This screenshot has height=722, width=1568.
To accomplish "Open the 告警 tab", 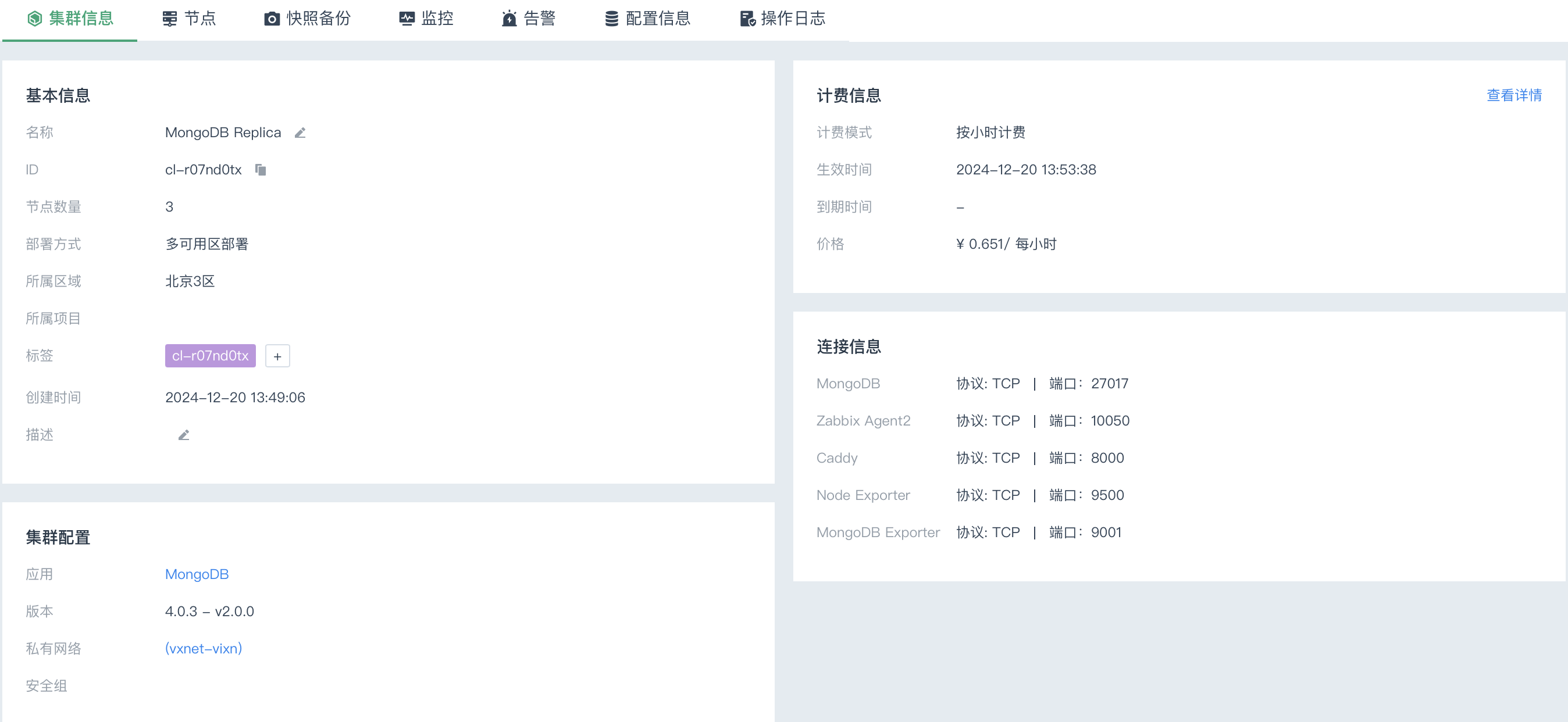I will pyautogui.click(x=529, y=19).
